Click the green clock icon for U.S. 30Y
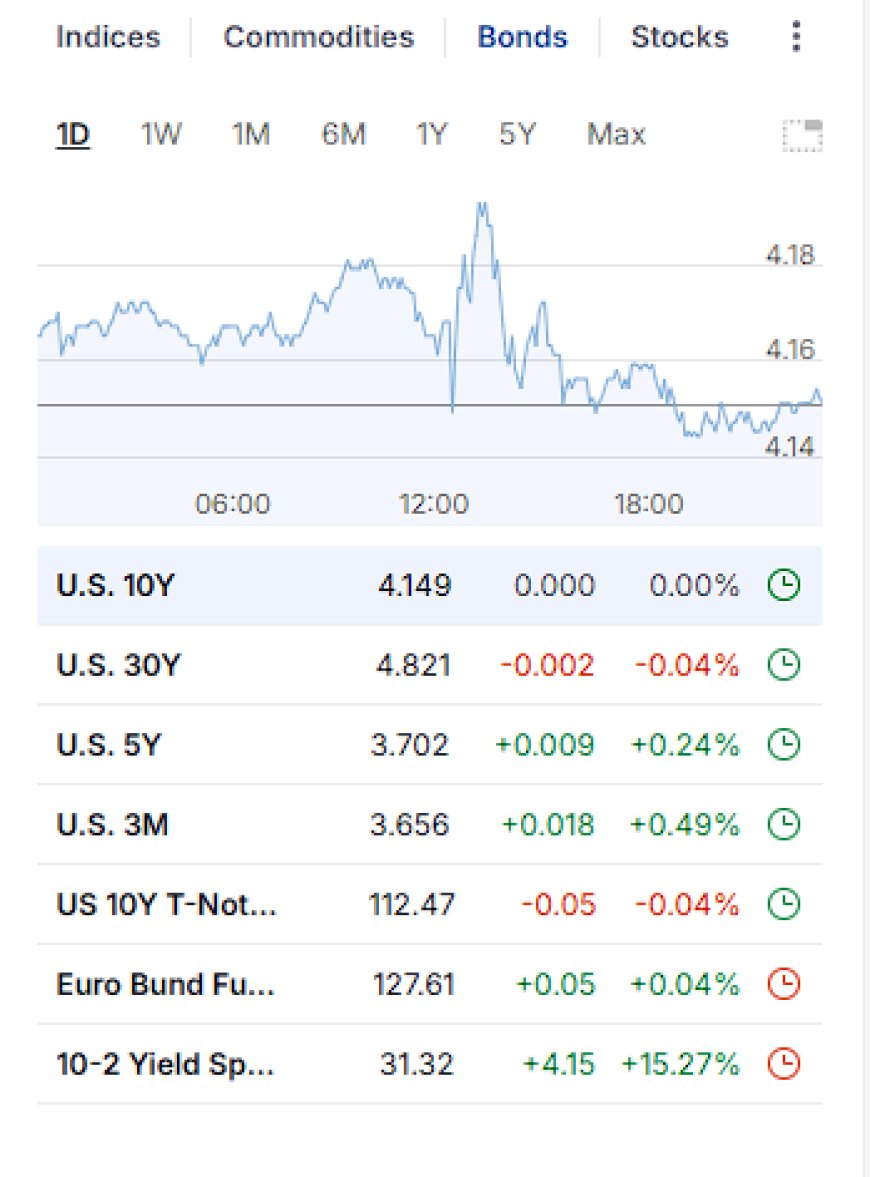Image resolution: width=870 pixels, height=1177 pixels. [x=784, y=665]
